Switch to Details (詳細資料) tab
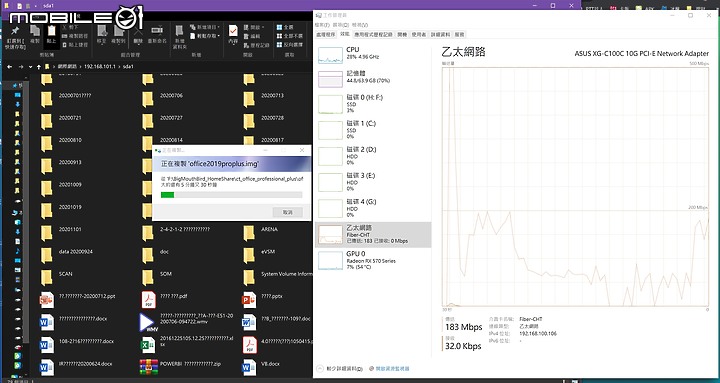720x383 pixels. 441,34
